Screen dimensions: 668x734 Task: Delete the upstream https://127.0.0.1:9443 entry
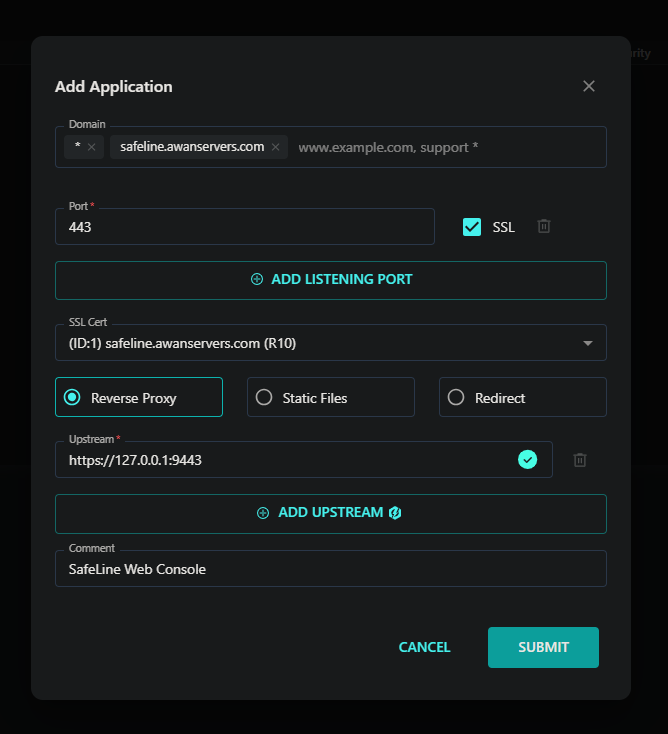580,460
